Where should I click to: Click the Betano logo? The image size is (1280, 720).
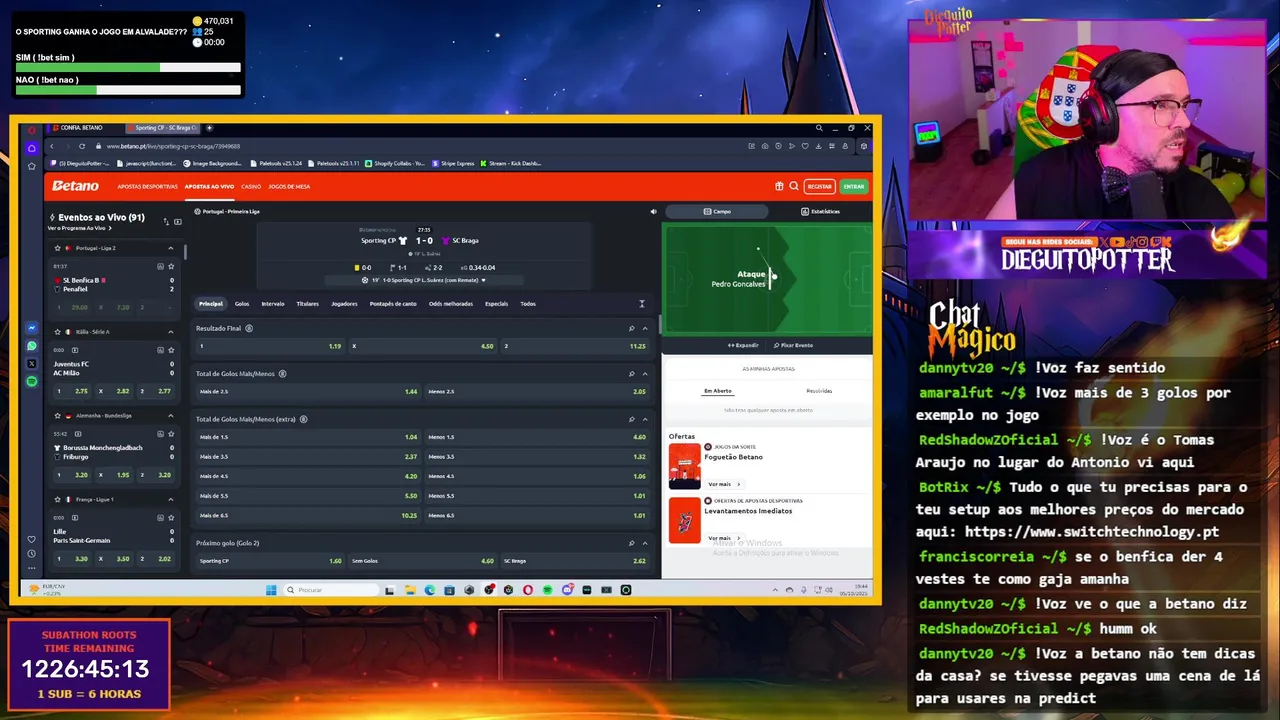pos(76,186)
